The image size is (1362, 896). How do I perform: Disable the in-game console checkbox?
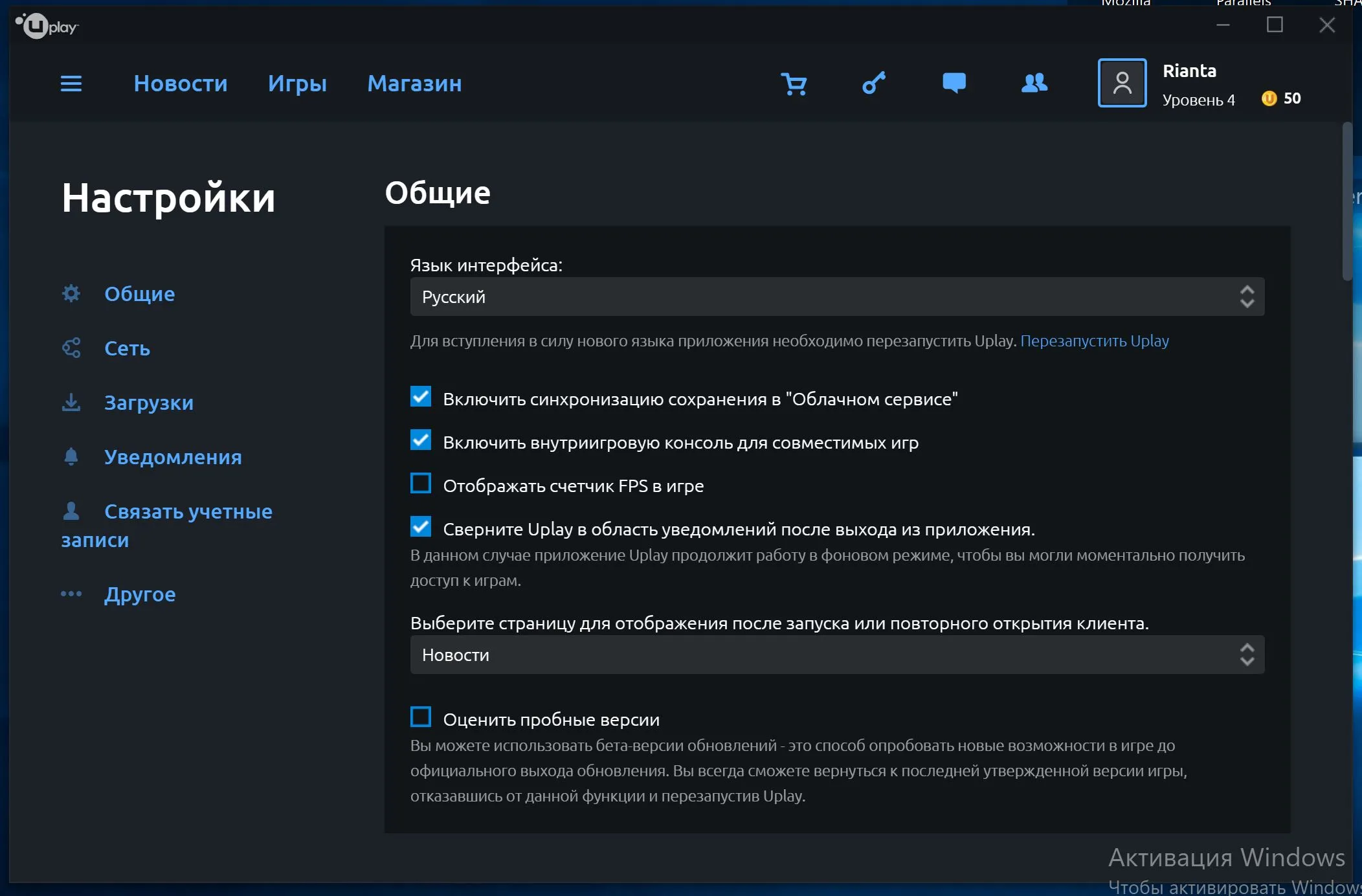coord(421,440)
